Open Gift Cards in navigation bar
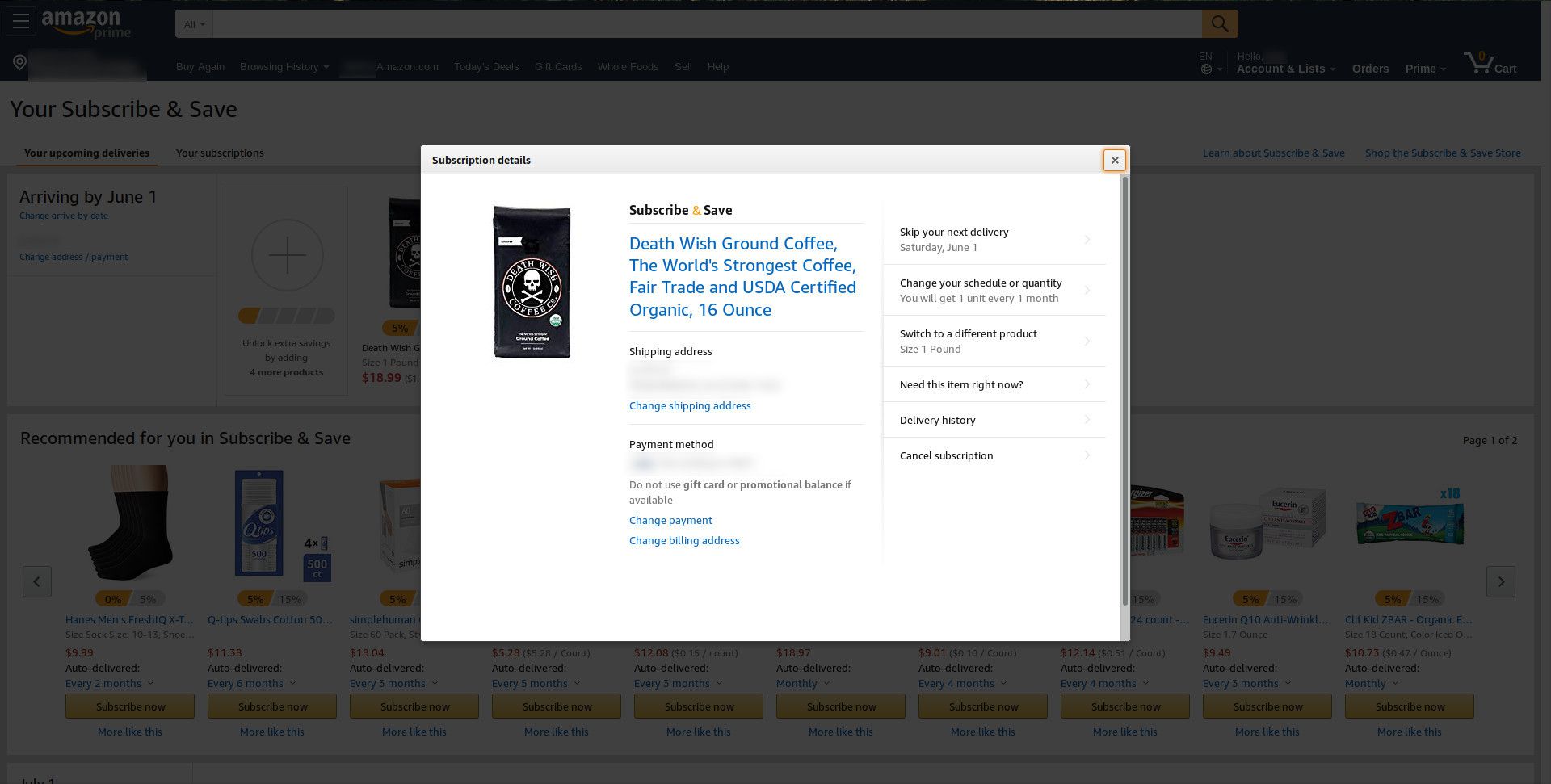The height and width of the screenshot is (784, 1551). coord(558,67)
